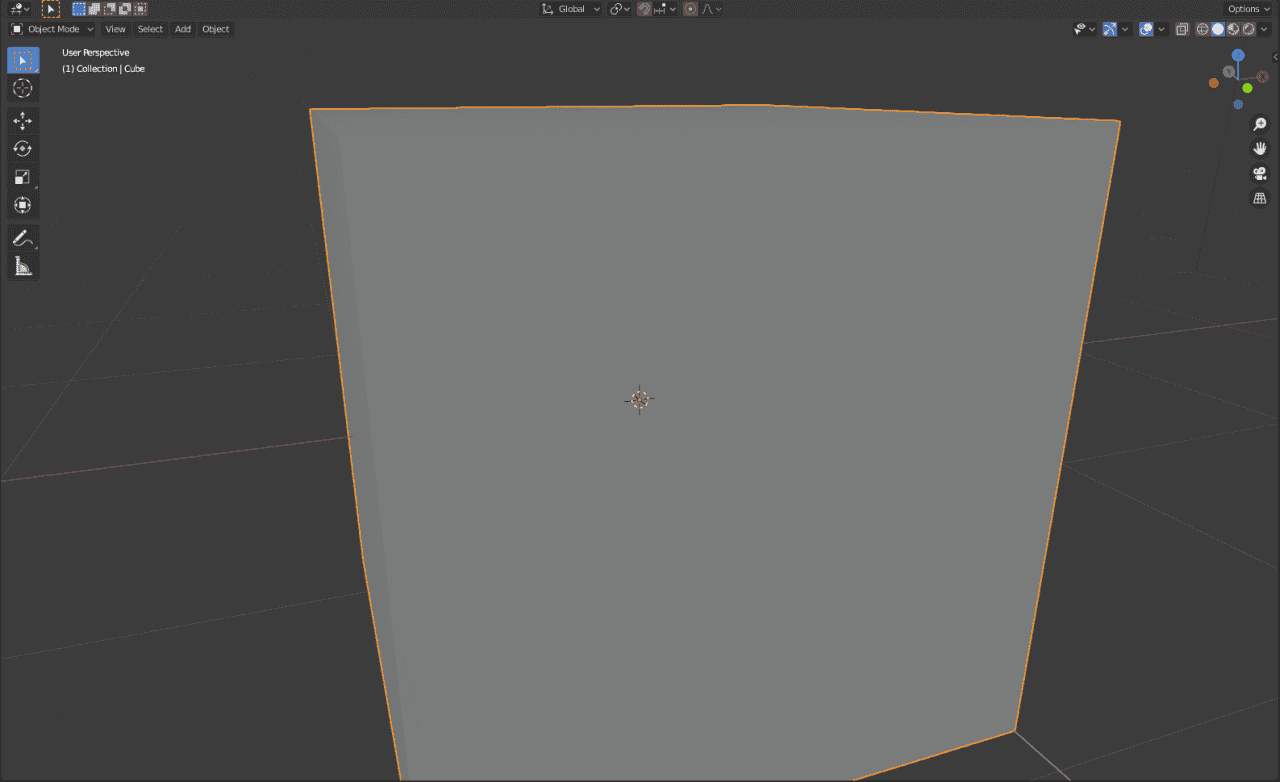Click the green Y axis on the navigation gizmo
The image size is (1280, 782).
1246,88
